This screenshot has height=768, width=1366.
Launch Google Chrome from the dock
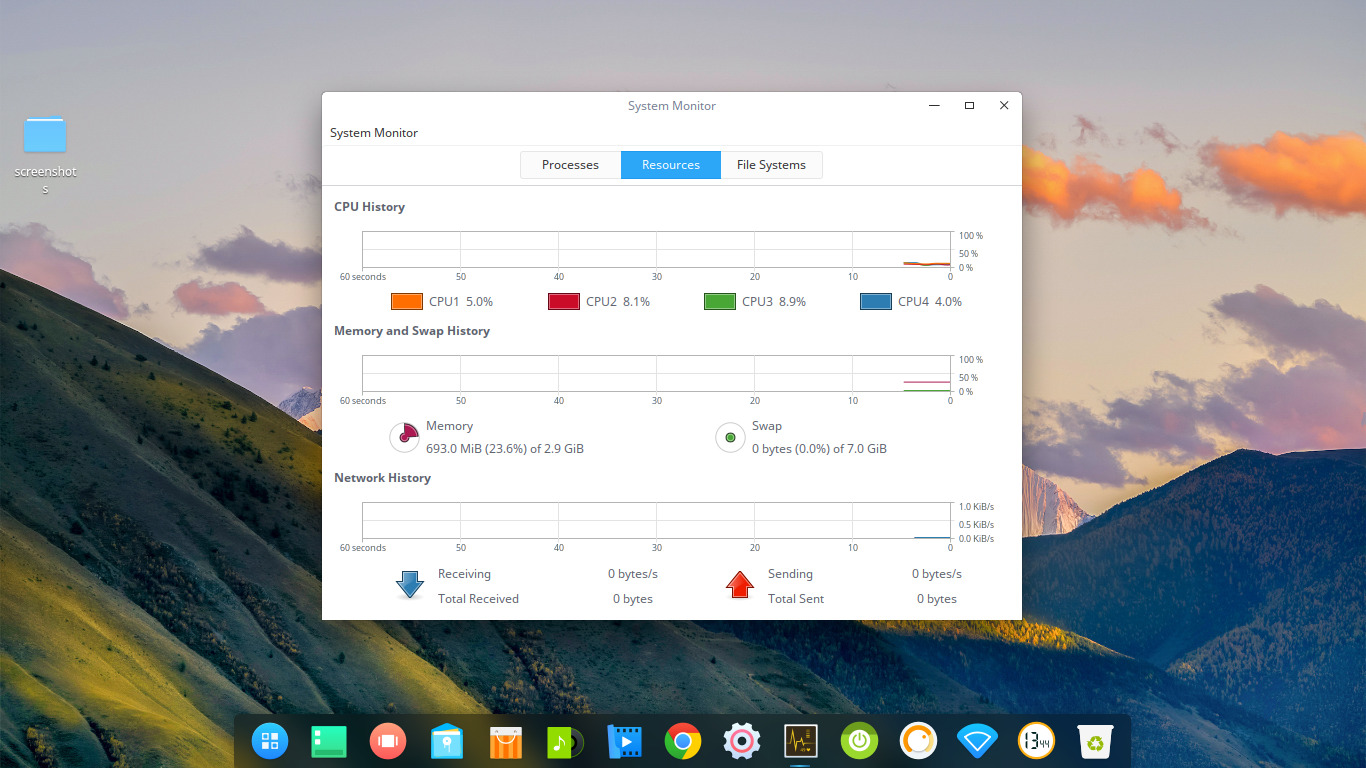point(682,741)
